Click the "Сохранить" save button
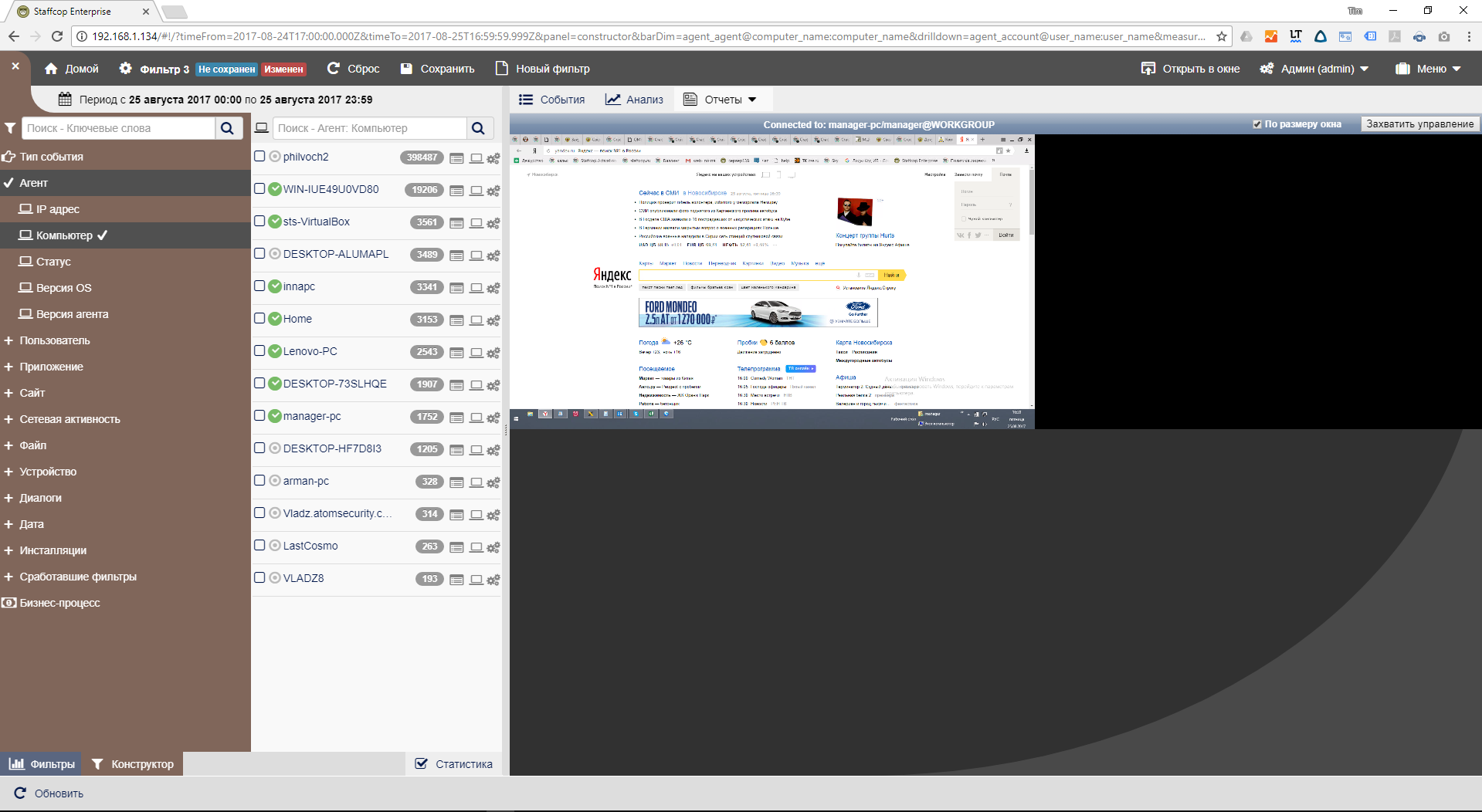 point(437,69)
